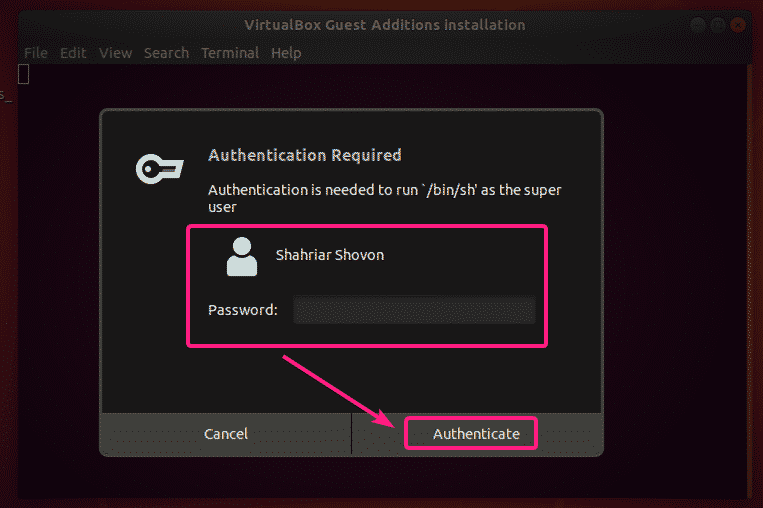
Task: Click the Password label
Action: [243, 310]
